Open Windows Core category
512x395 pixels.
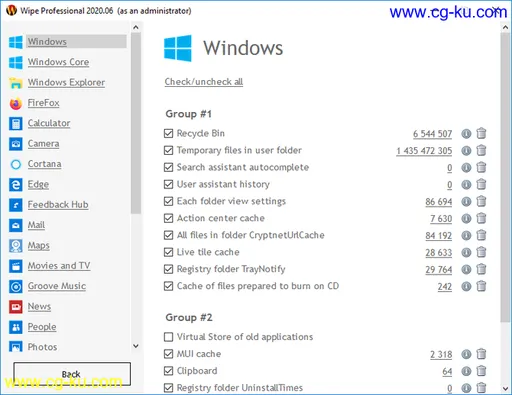click(x=58, y=62)
